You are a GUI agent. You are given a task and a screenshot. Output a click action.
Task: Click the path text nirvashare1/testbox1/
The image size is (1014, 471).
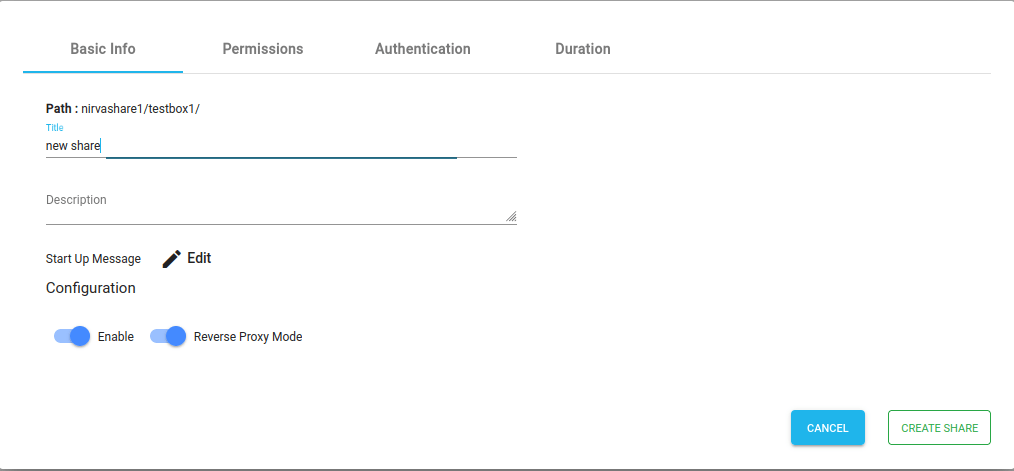[140, 109]
